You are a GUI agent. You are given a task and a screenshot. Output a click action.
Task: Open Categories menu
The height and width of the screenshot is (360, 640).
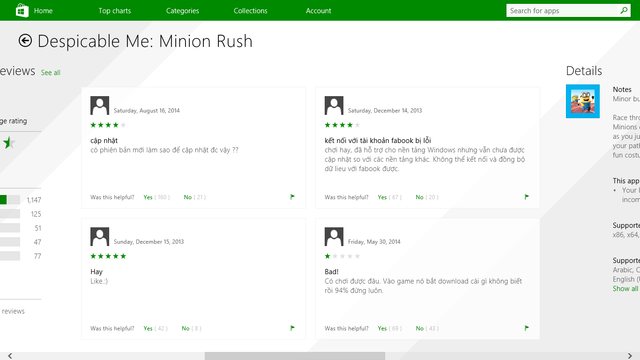click(x=182, y=11)
